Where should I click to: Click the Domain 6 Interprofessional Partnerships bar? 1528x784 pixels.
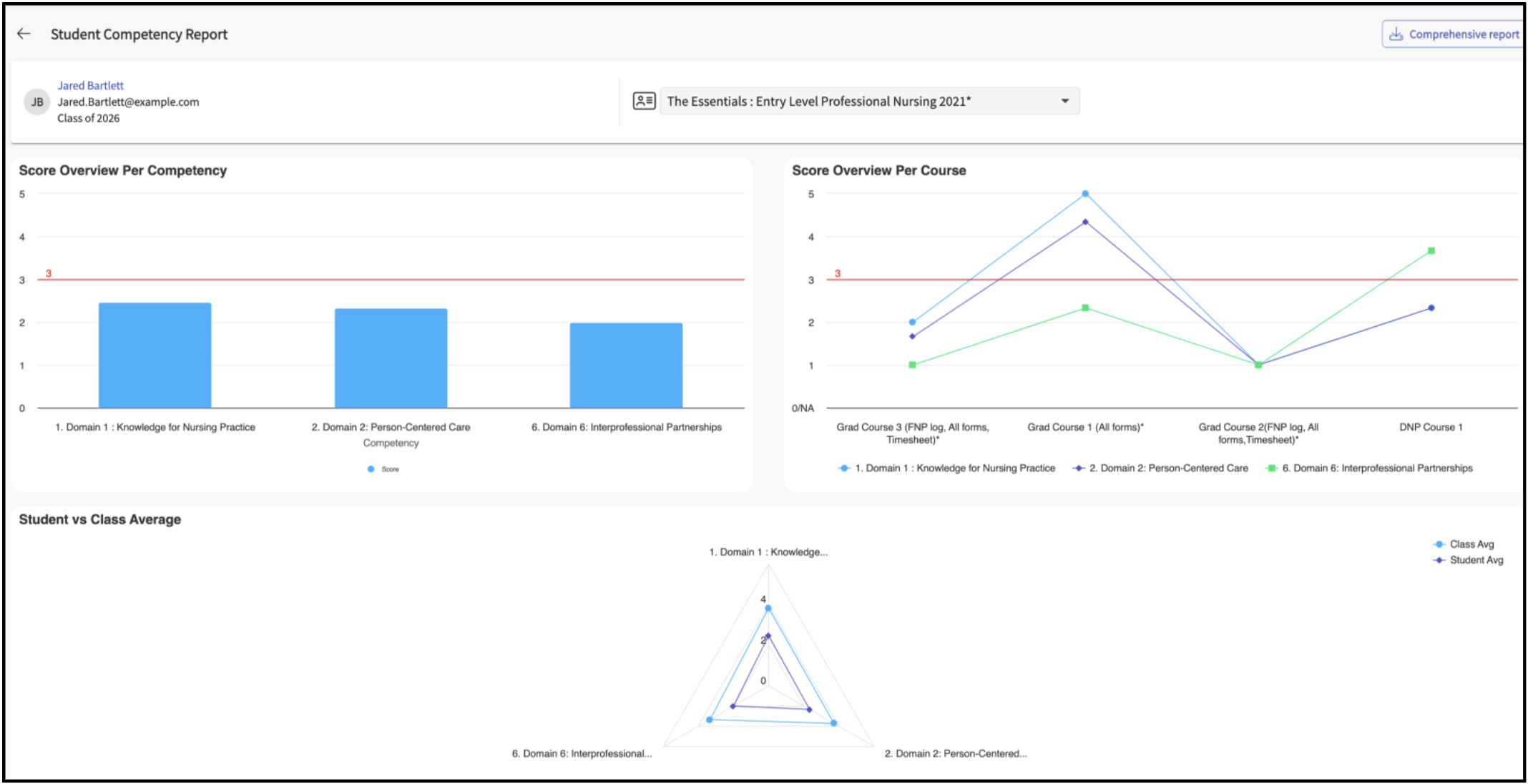pyautogui.click(x=626, y=366)
